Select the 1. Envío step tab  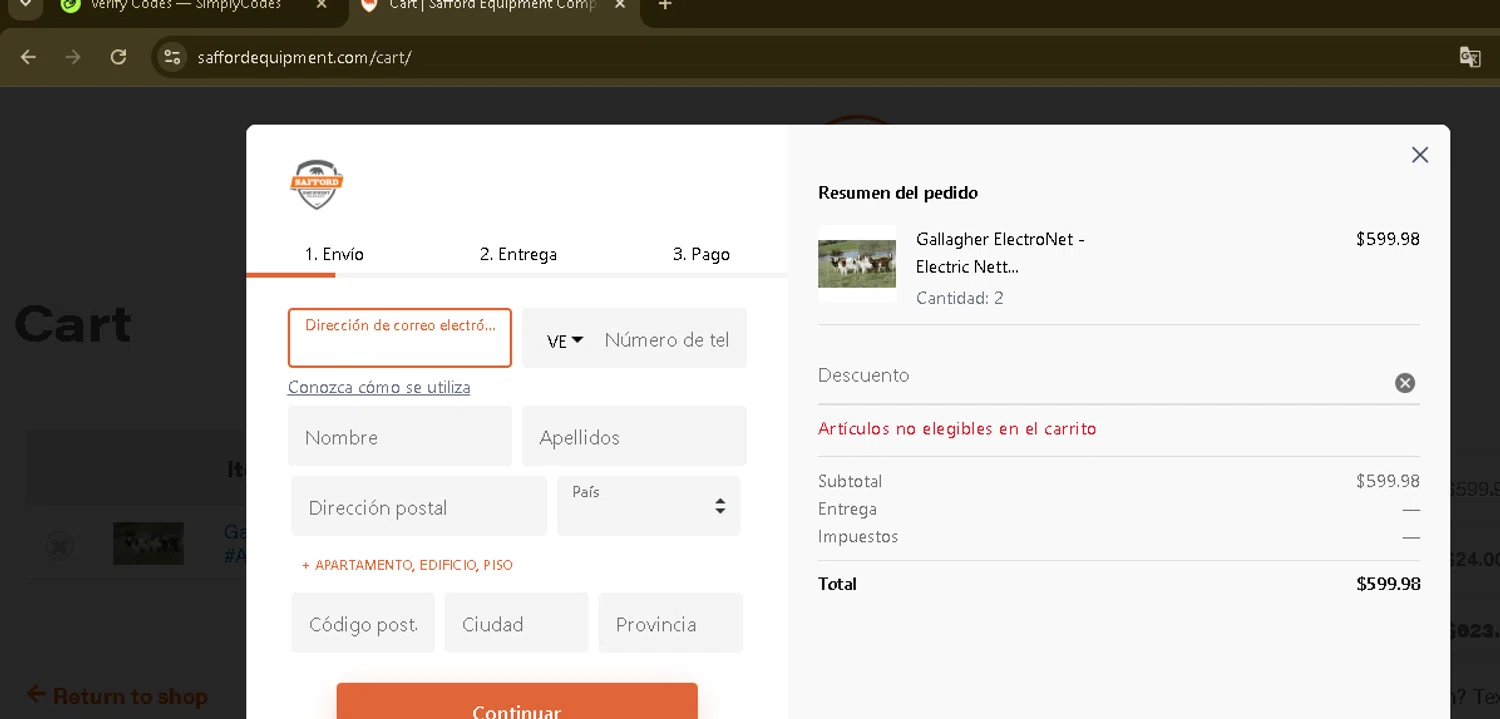click(334, 254)
